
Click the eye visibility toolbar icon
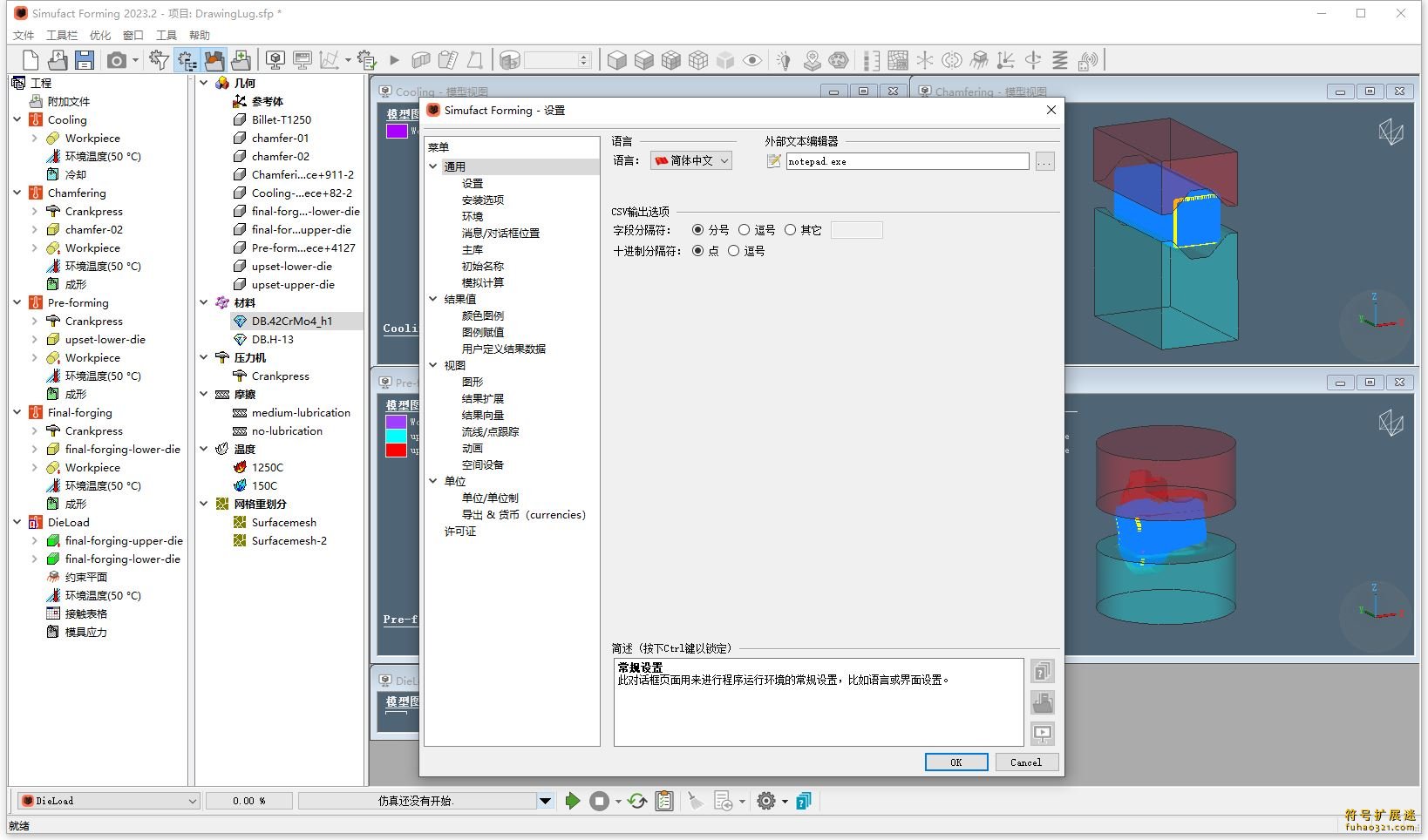(x=752, y=60)
